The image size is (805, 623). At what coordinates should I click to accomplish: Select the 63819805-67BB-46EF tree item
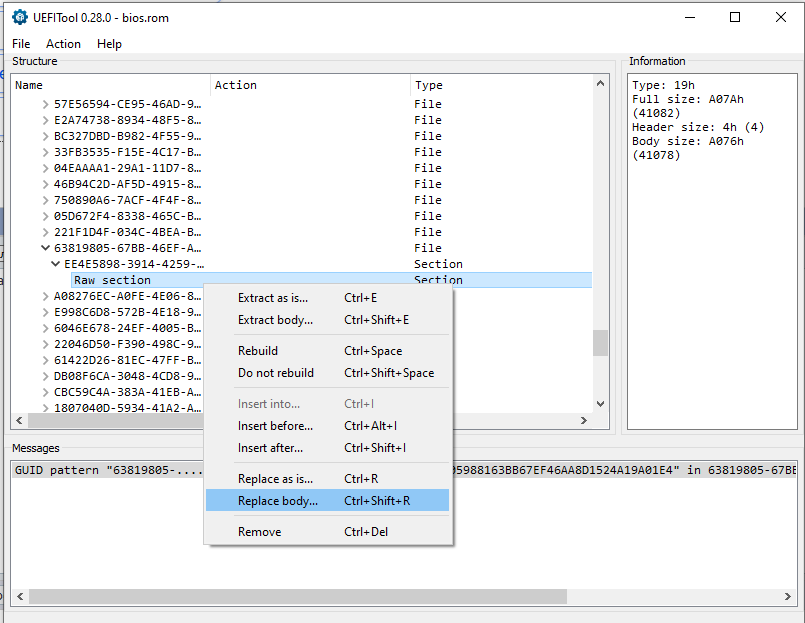coord(127,248)
